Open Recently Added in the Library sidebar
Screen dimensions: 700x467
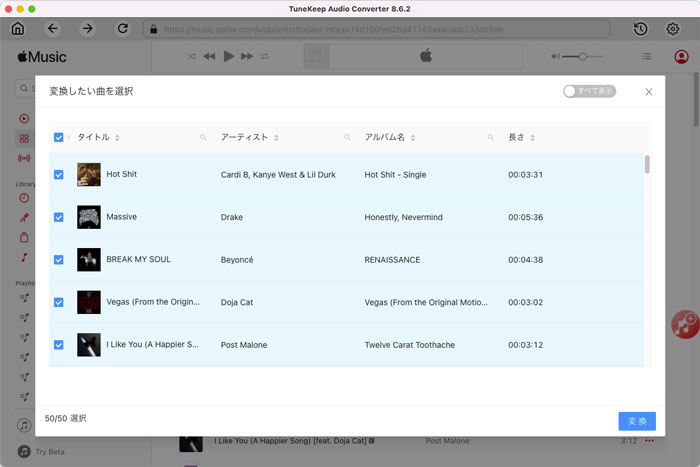click(24, 198)
